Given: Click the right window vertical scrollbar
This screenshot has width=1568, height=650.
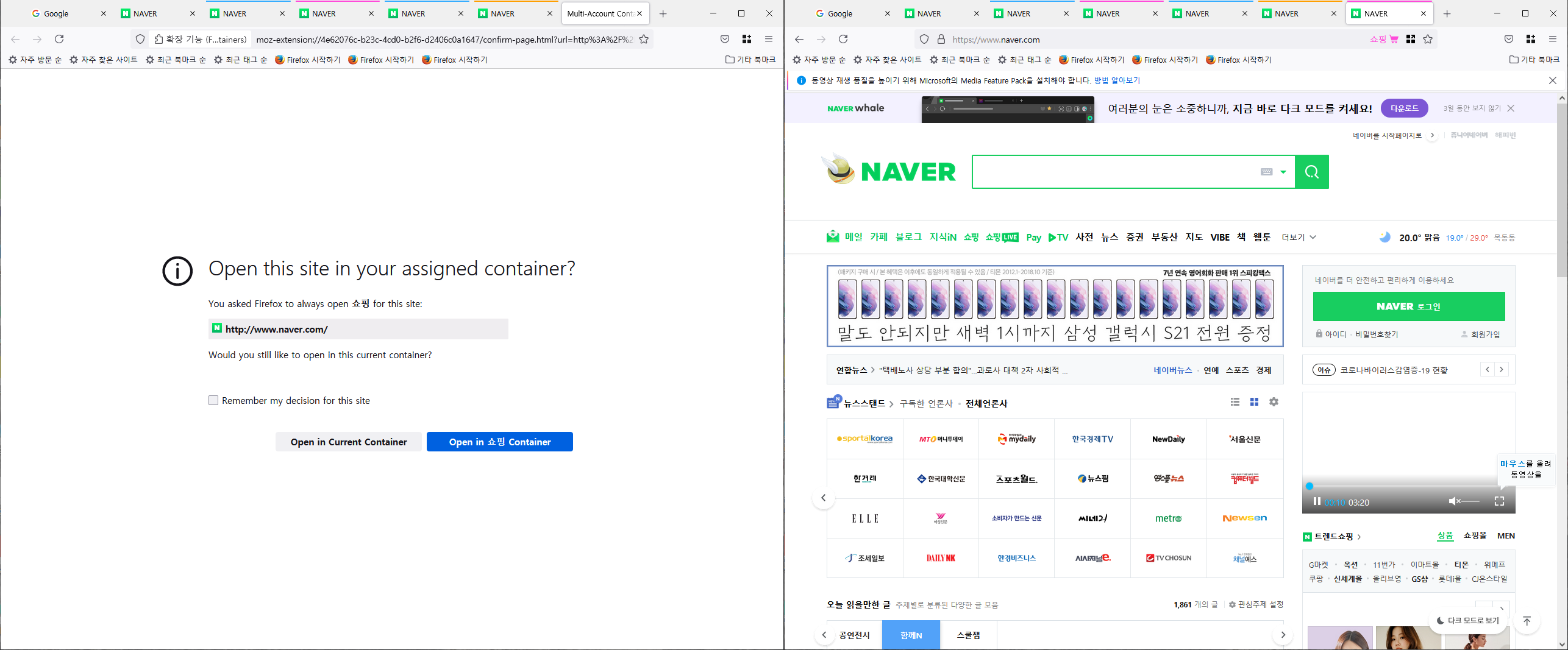Looking at the screenshot, I should coord(1562,190).
